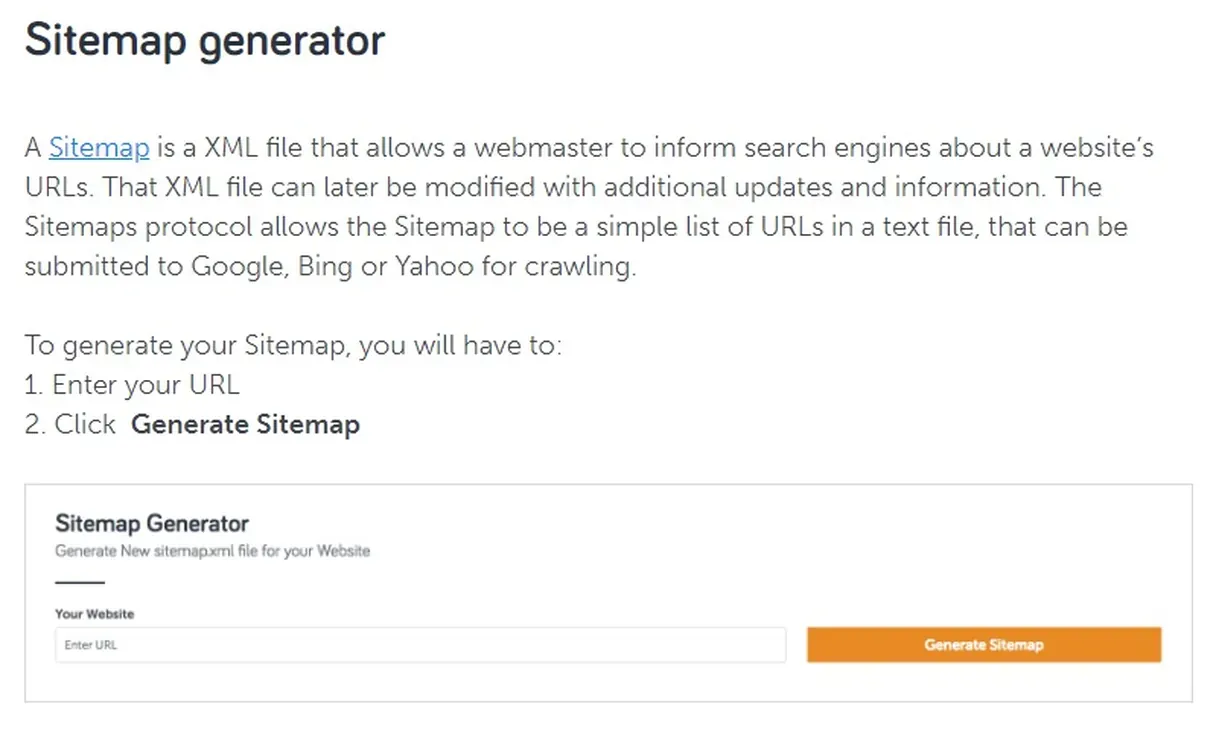Click the short divider line under the subtitle
The width and height of the screenshot is (1216, 733).
click(x=79, y=581)
